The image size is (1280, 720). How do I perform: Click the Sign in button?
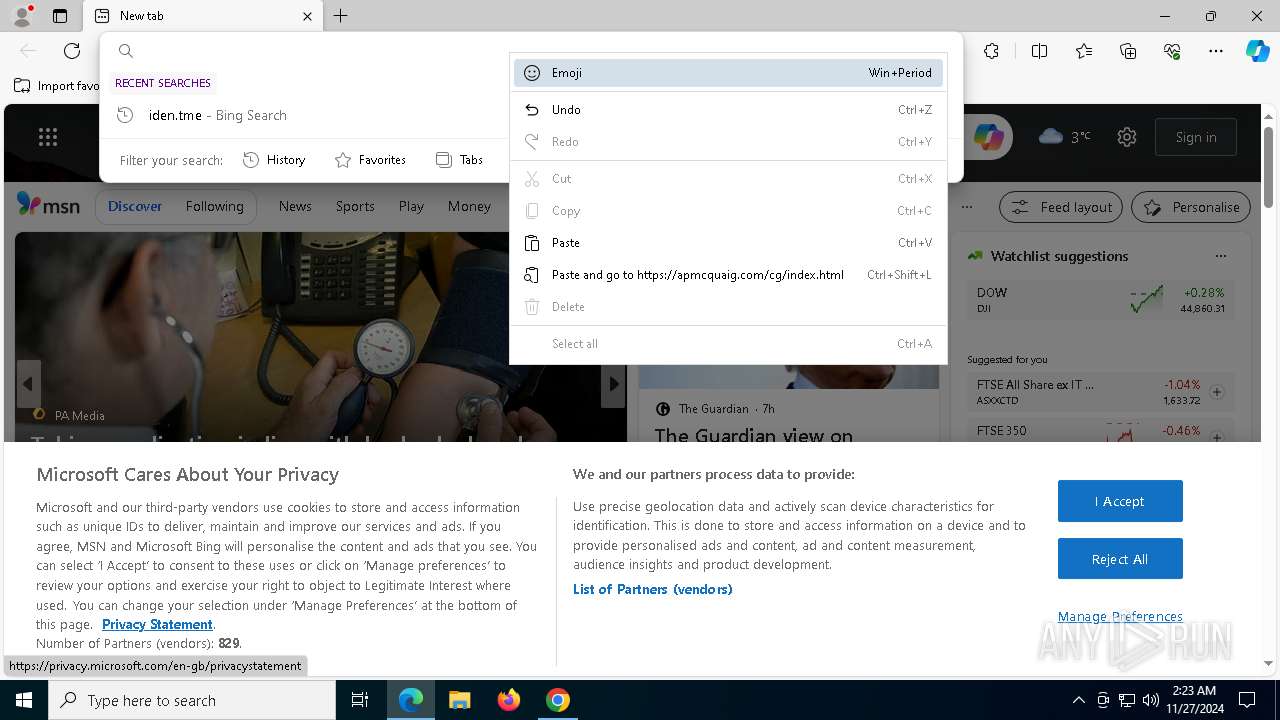click(x=1196, y=137)
